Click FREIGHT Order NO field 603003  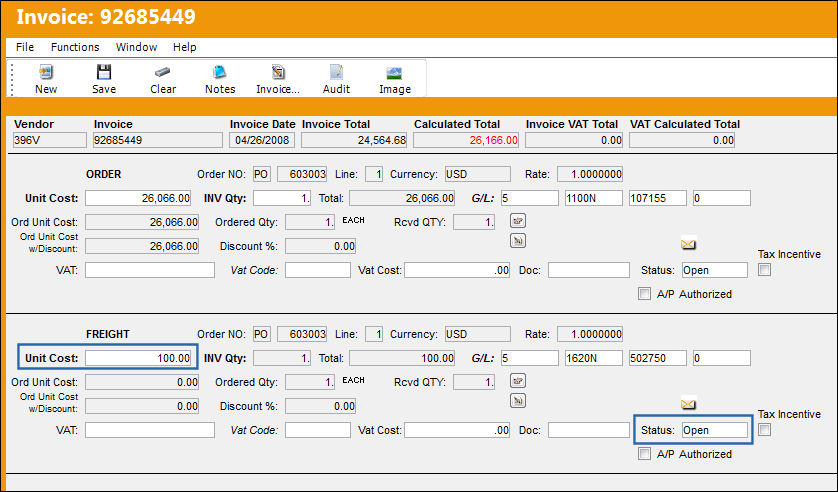pyautogui.click(x=302, y=334)
